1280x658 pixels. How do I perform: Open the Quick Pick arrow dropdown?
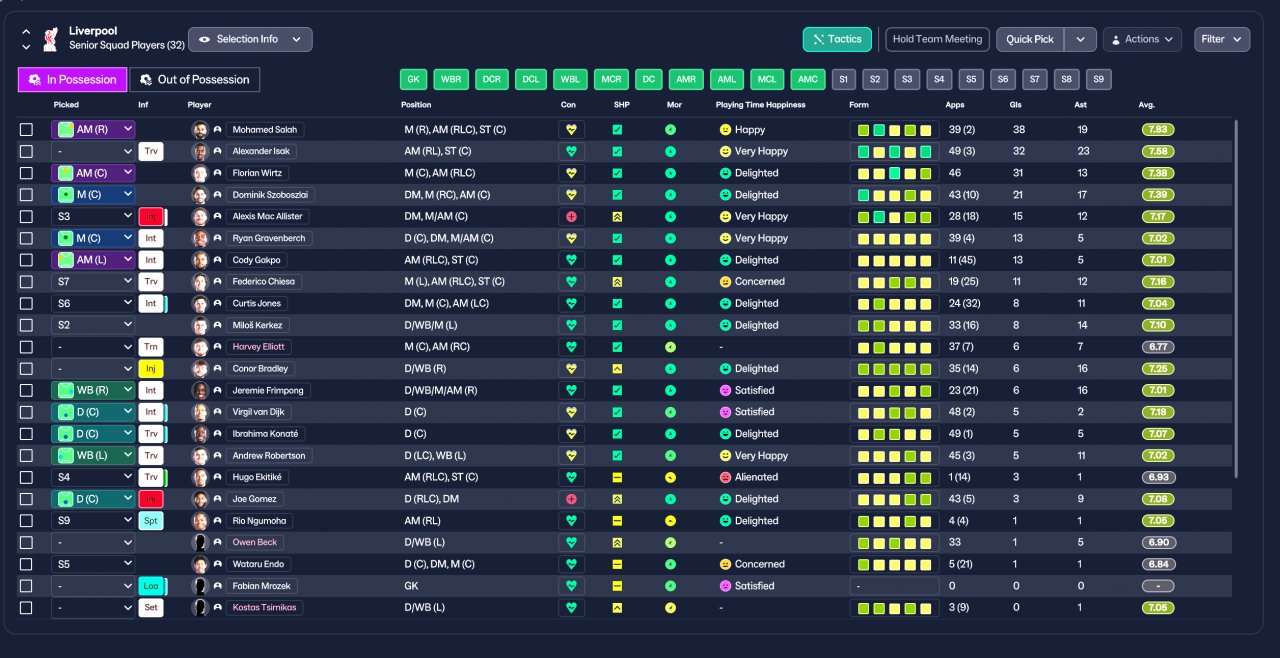point(1080,39)
